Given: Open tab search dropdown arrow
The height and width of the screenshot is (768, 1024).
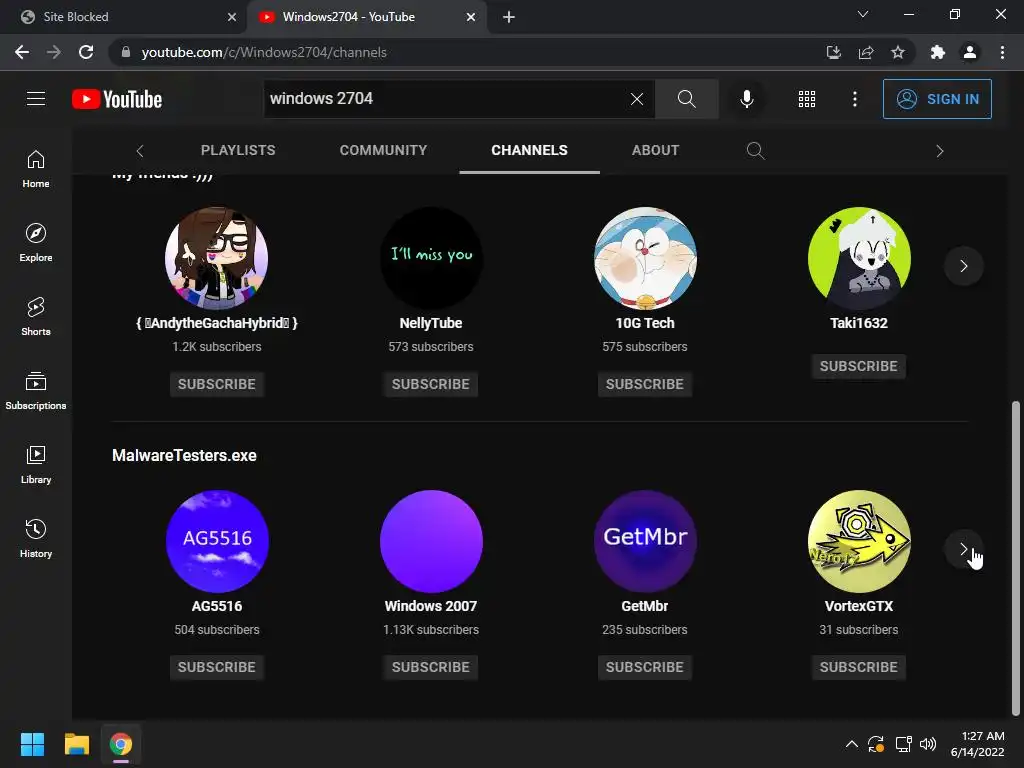Looking at the screenshot, I should pyautogui.click(x=863, y=14).
